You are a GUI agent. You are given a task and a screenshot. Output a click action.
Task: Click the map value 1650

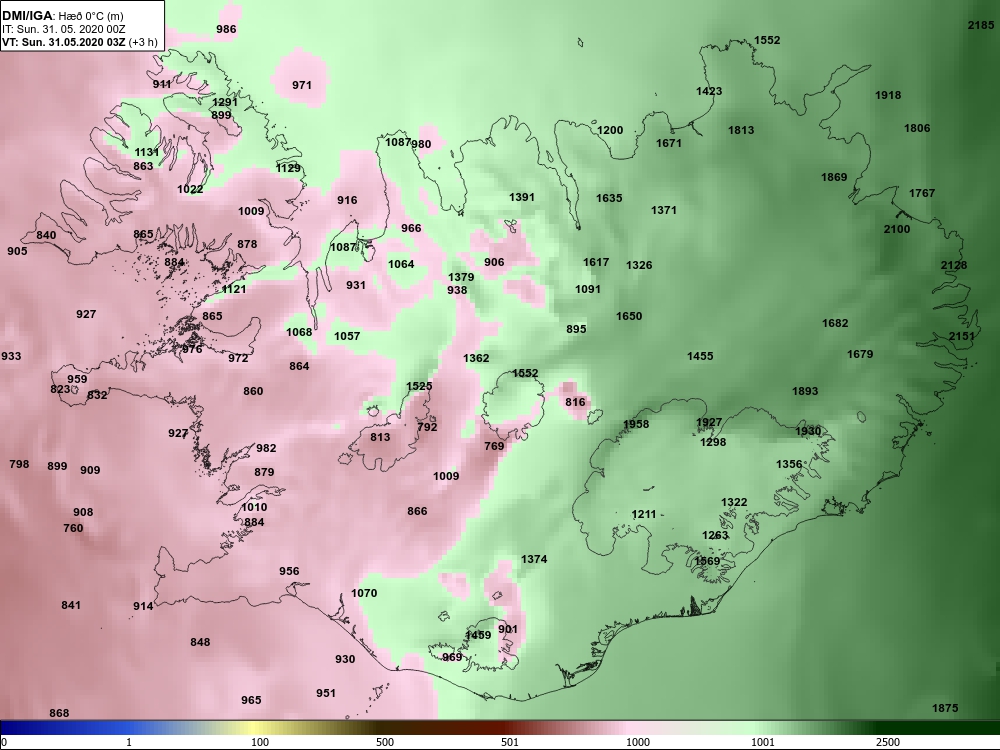click(x=629, y=316)
